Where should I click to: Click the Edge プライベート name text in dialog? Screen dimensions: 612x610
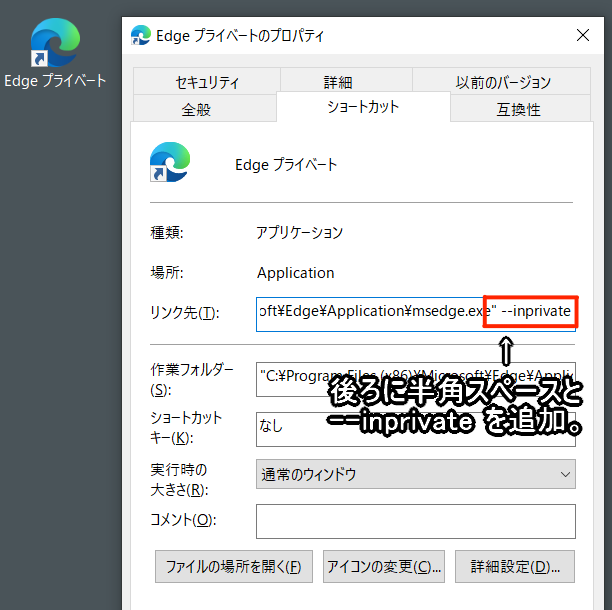tap(286, 165)
